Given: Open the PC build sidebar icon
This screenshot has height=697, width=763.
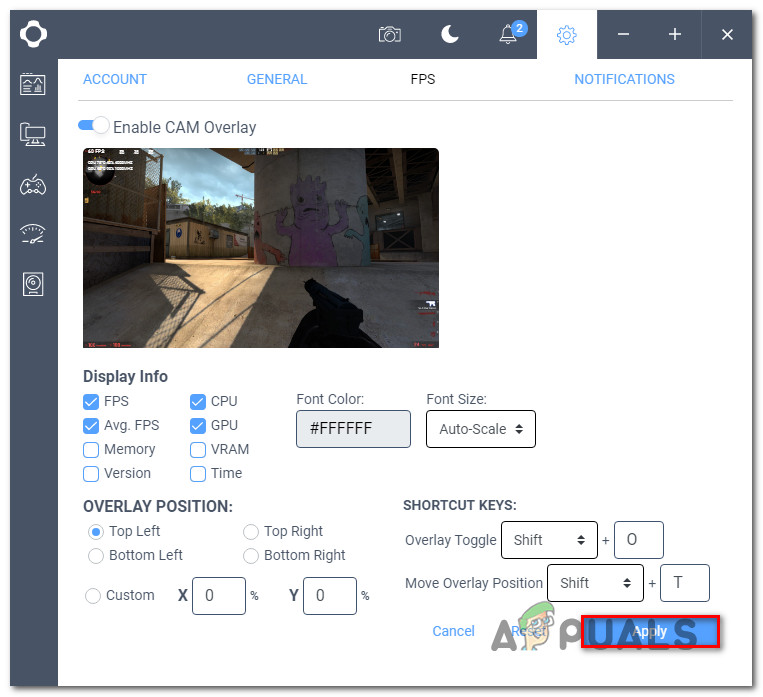Looking at the screenshot, I should click(x=33, y=134).
